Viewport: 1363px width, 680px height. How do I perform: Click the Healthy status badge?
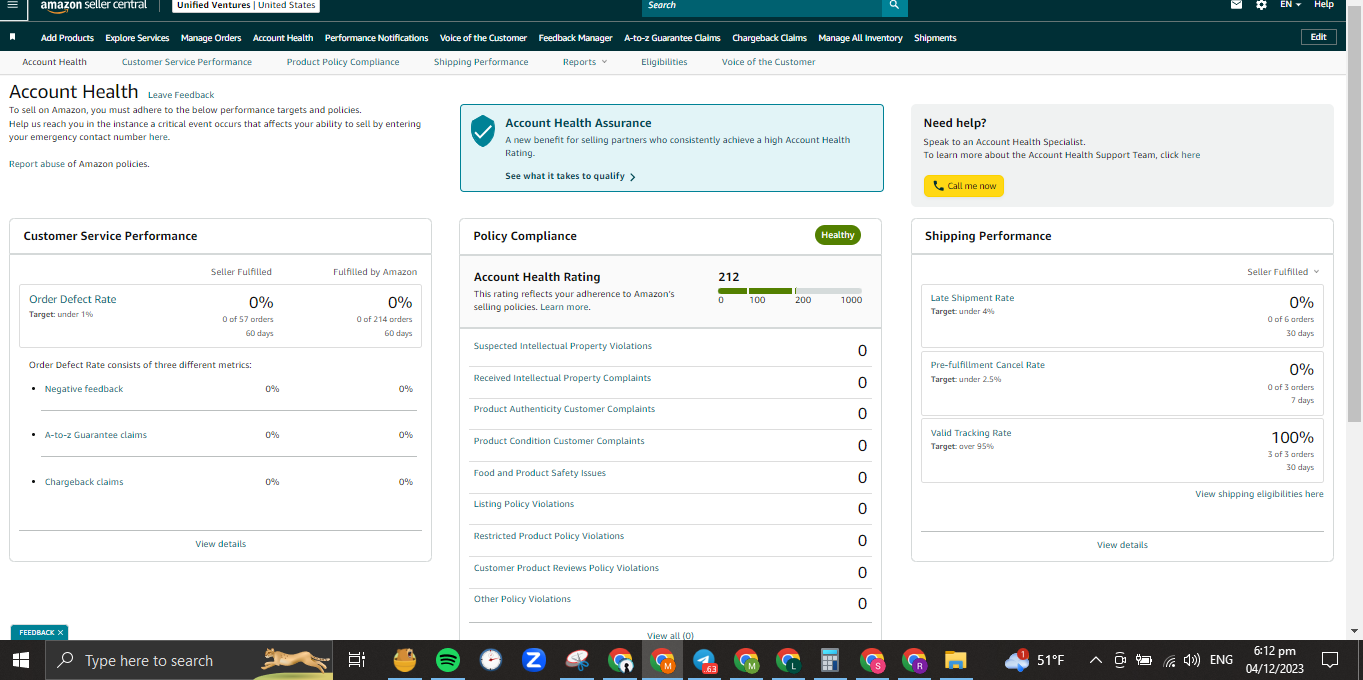838,235
